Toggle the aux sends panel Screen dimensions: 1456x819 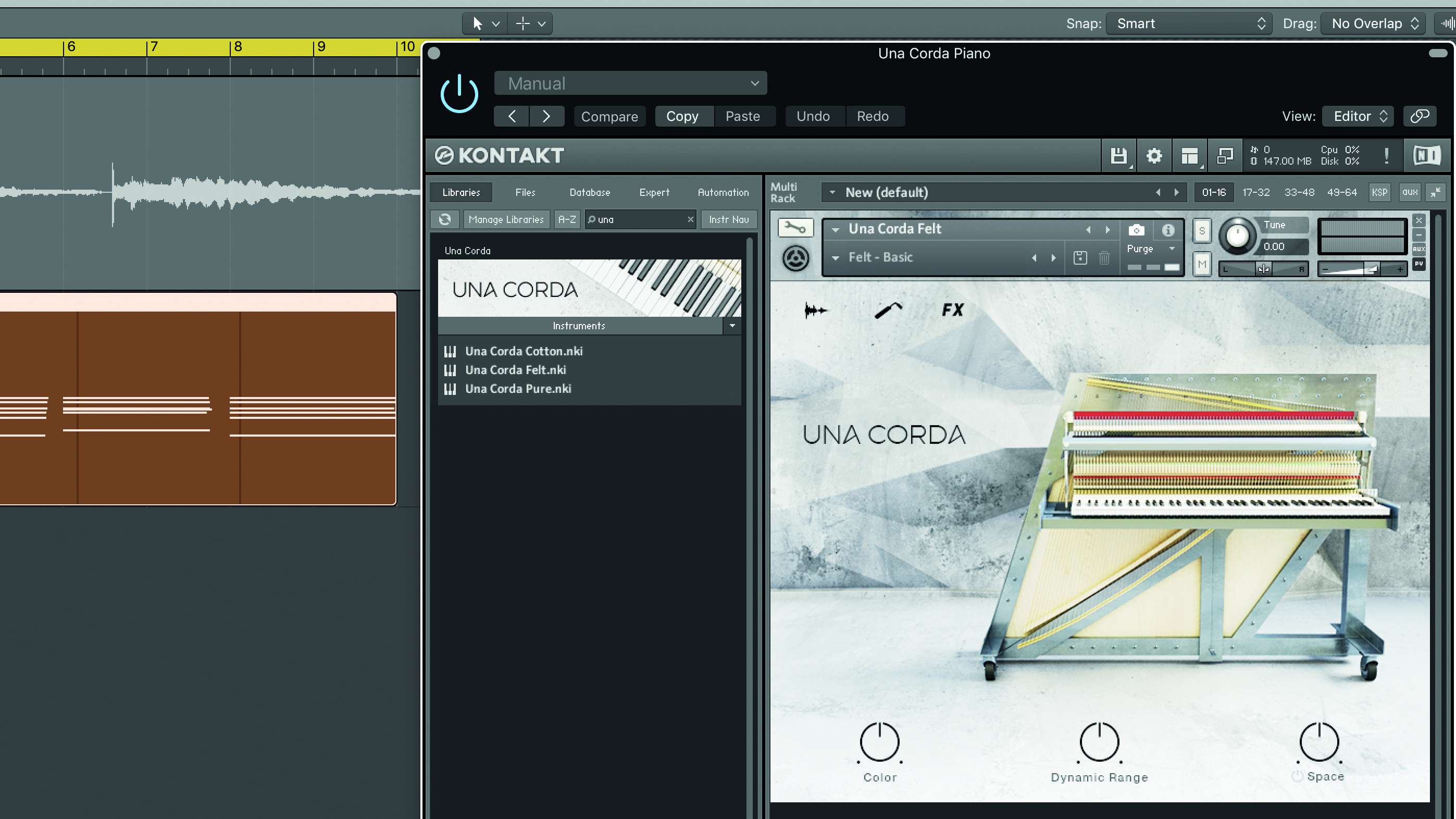click(1410, 192)
